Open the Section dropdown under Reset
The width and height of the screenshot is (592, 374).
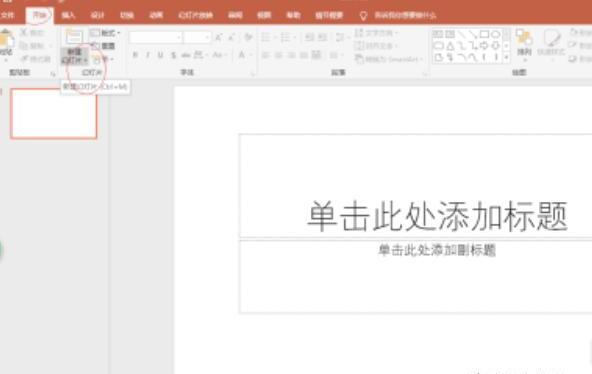pos(103,59)
